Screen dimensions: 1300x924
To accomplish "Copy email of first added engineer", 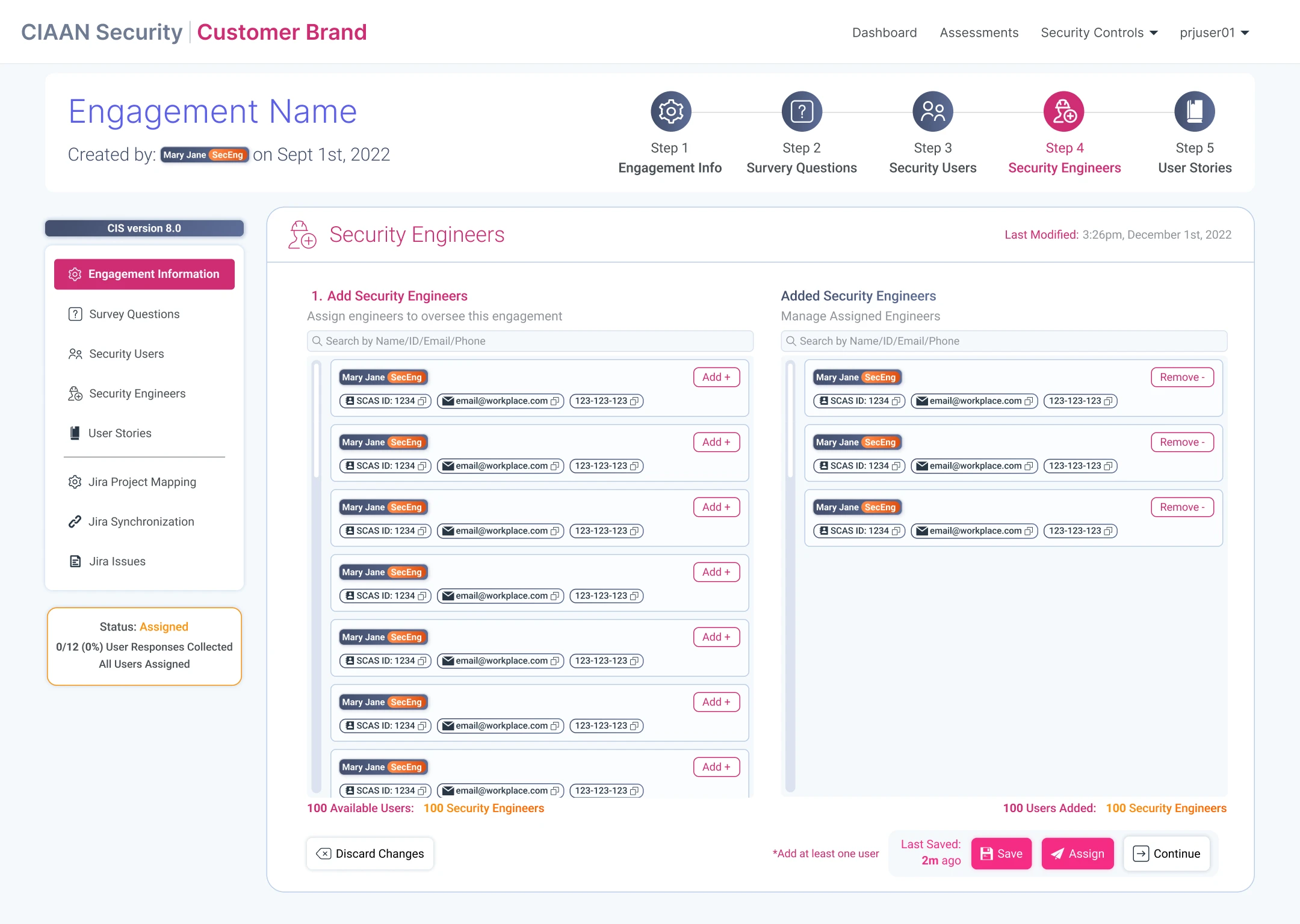I will [x=1029, y=401].
